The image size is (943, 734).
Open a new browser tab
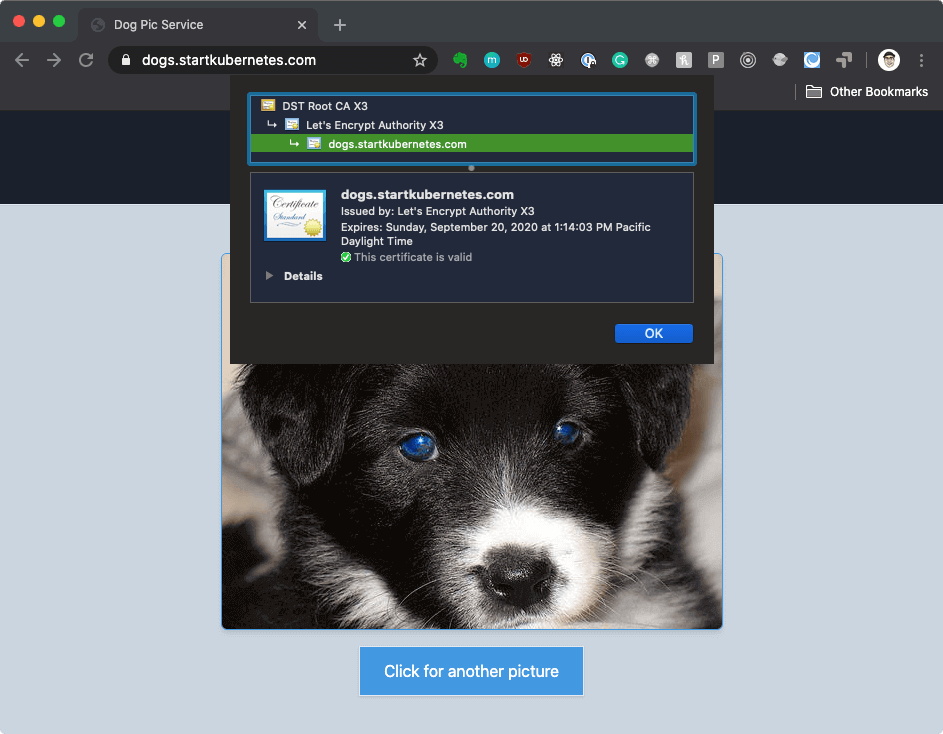[x=340, y=24]
